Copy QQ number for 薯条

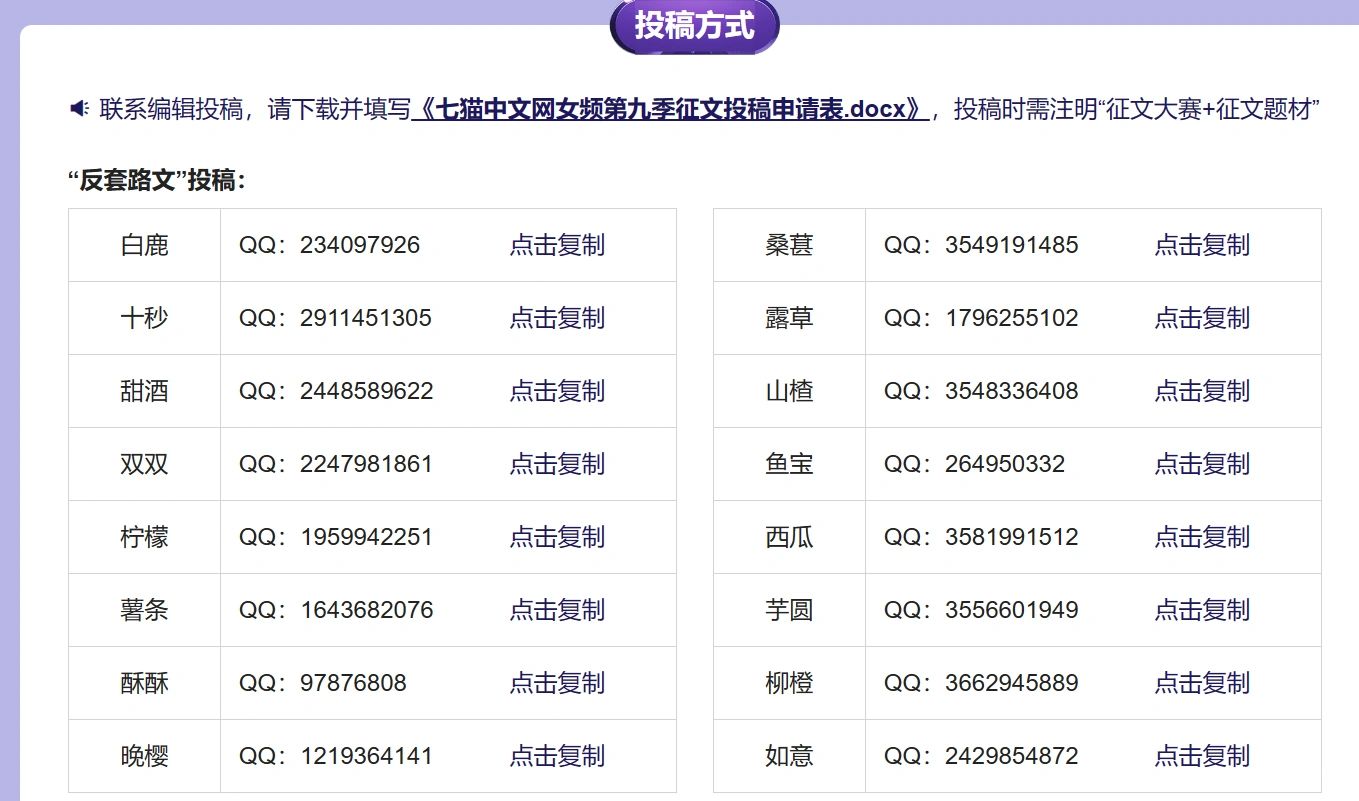(x=557, y=610)
